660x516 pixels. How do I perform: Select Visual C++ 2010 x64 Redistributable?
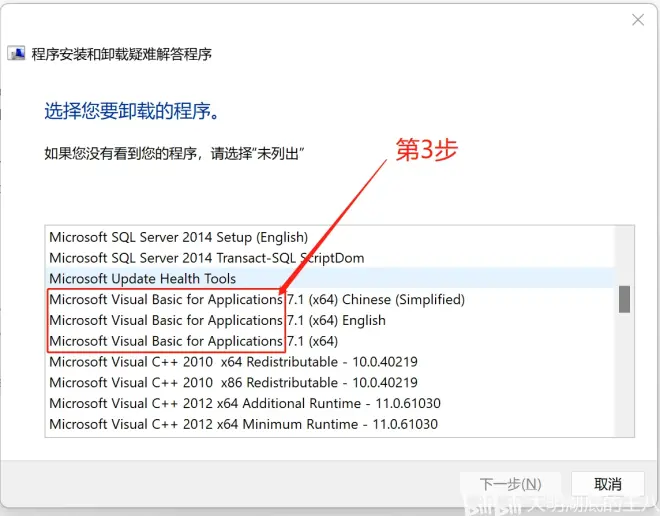click(233, 362)
